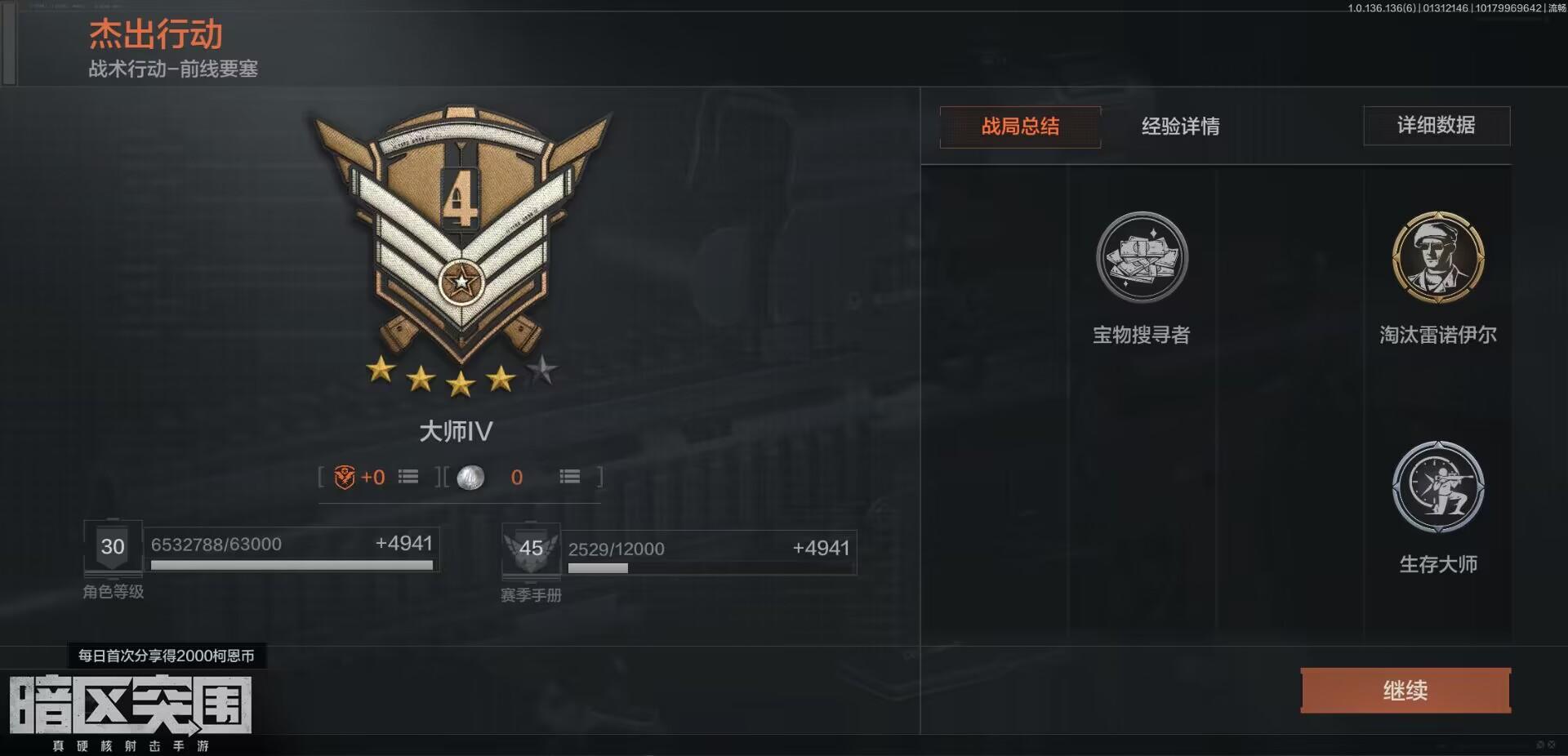Click the 宝物搜寻者 achievement badge
This screenshot has height=756, width=1568.
click(x=1142, y=257)
